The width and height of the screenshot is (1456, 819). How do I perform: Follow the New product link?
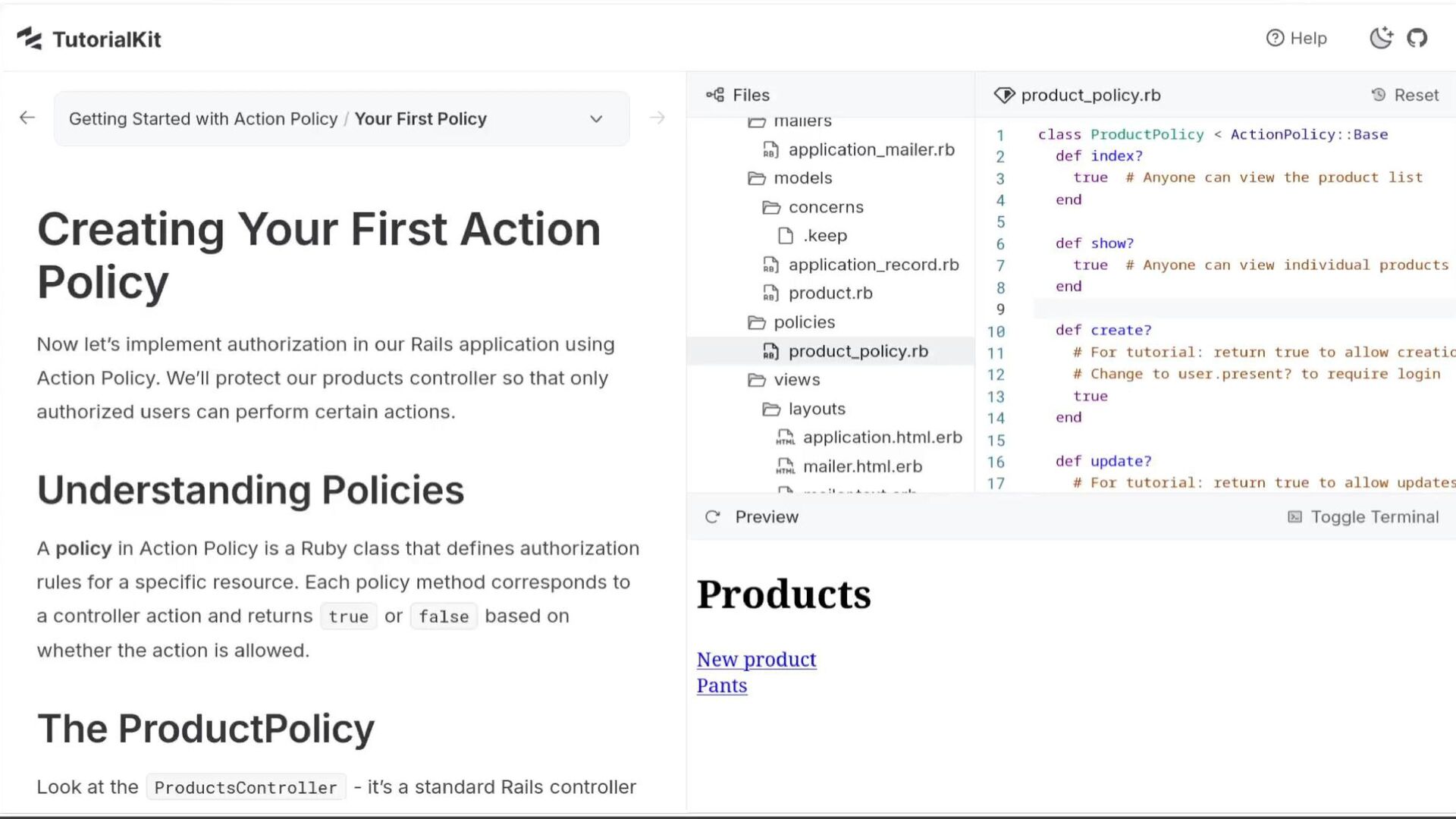tap(756, 660)
